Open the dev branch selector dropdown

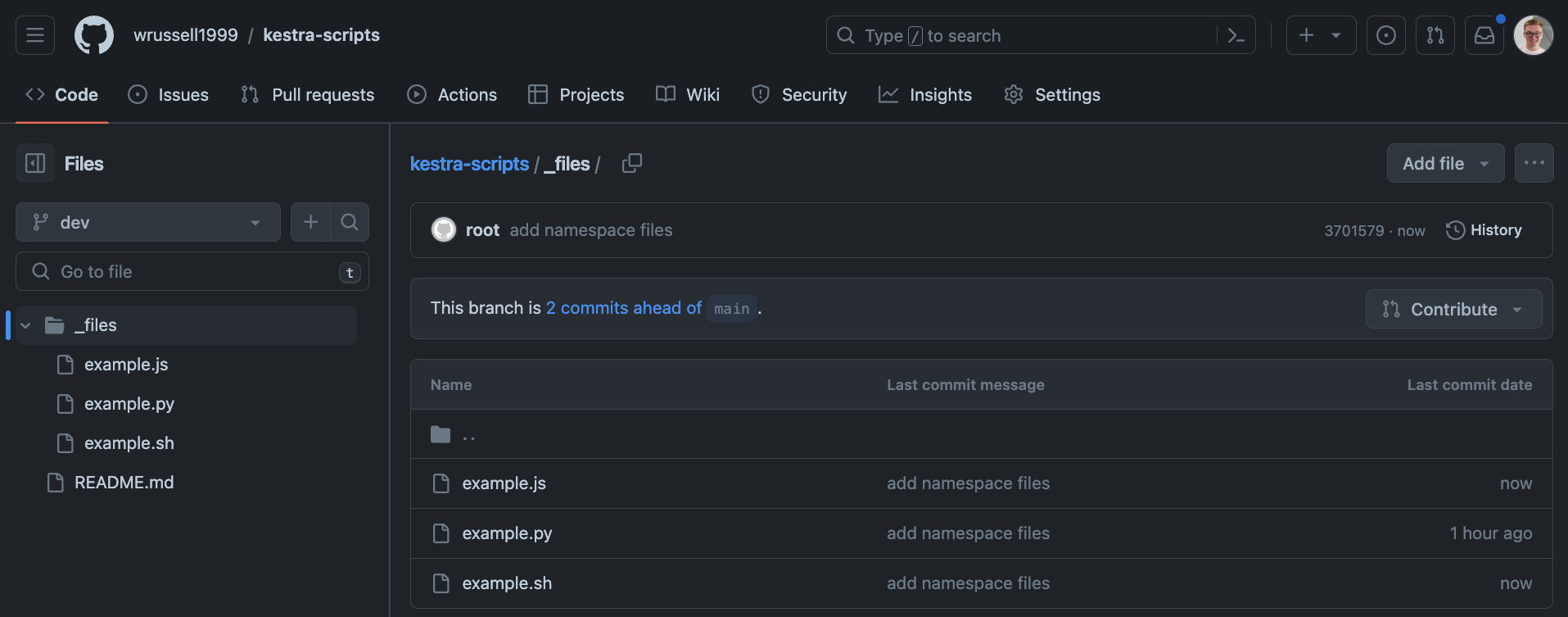[x=147, y=222]
